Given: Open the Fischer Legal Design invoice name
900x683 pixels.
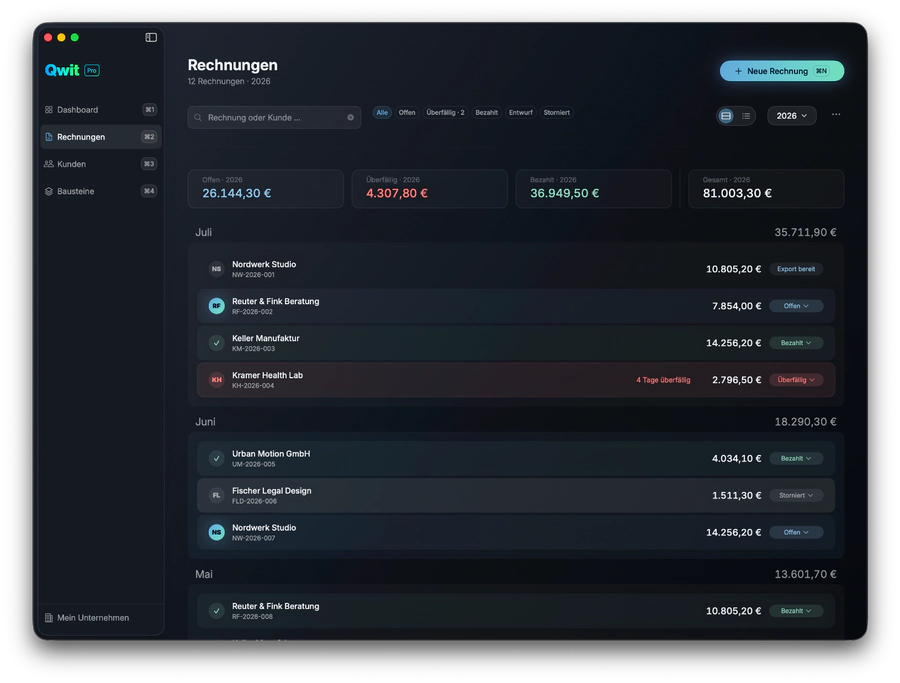Looking at the screenshot, I should pos(271,491).
